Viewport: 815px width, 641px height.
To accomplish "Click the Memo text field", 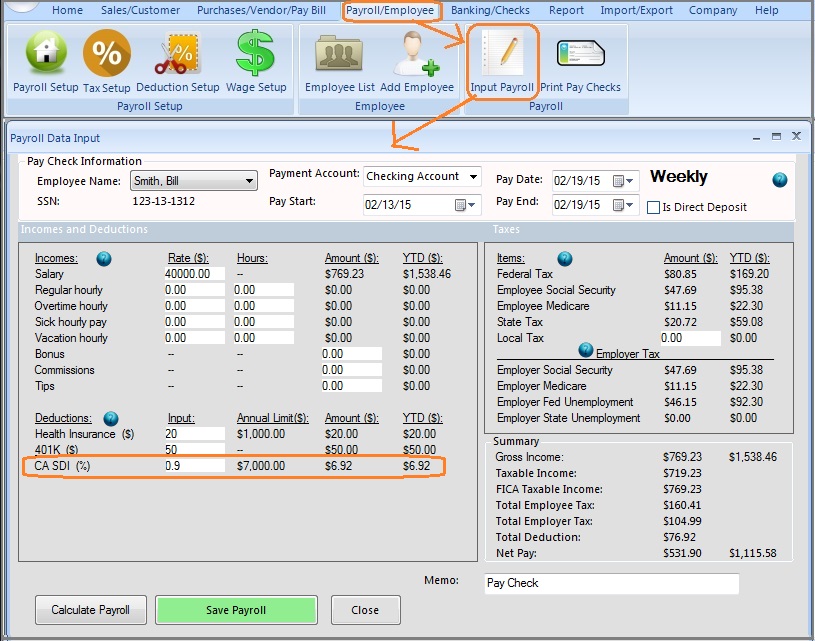I will (x=609, y=583).
